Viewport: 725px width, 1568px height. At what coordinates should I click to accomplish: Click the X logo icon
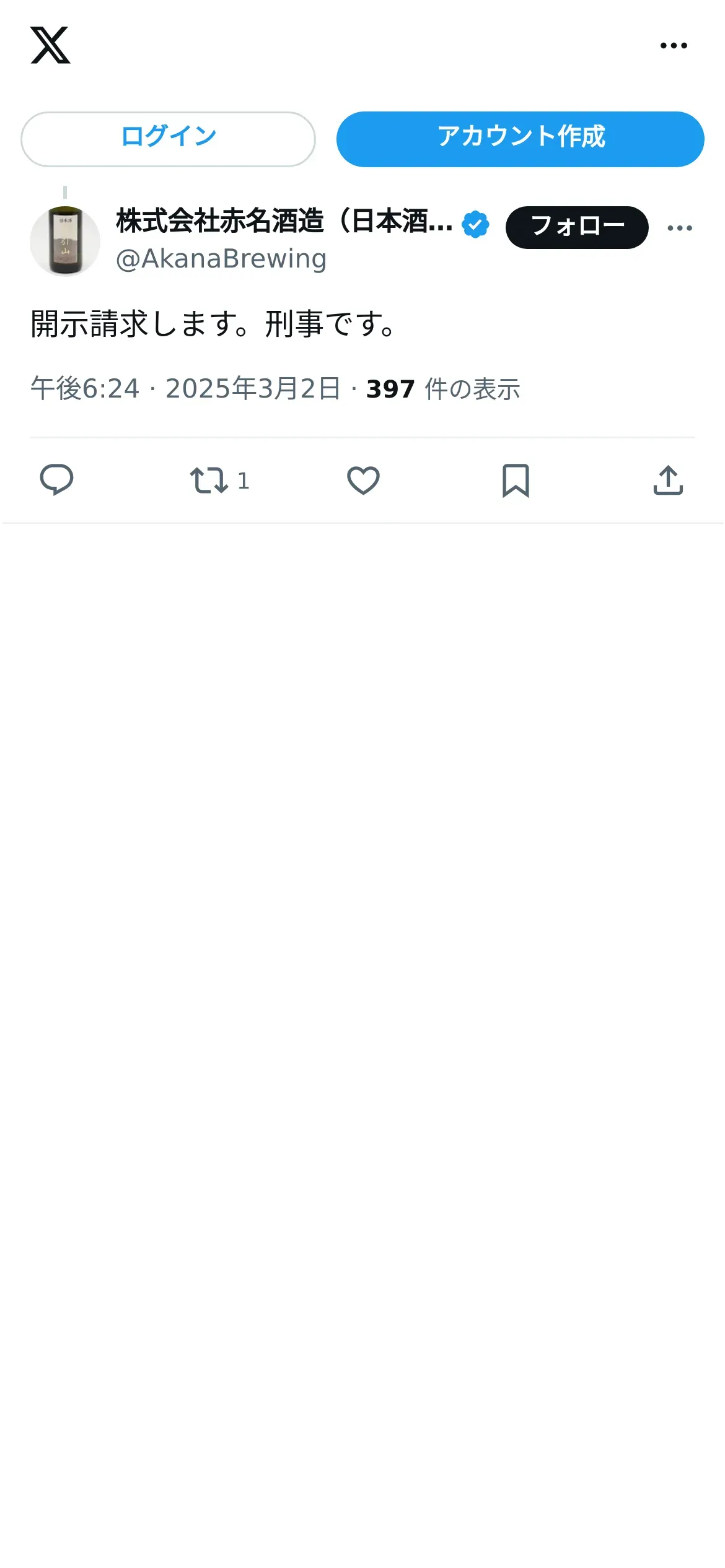[50, 45]
